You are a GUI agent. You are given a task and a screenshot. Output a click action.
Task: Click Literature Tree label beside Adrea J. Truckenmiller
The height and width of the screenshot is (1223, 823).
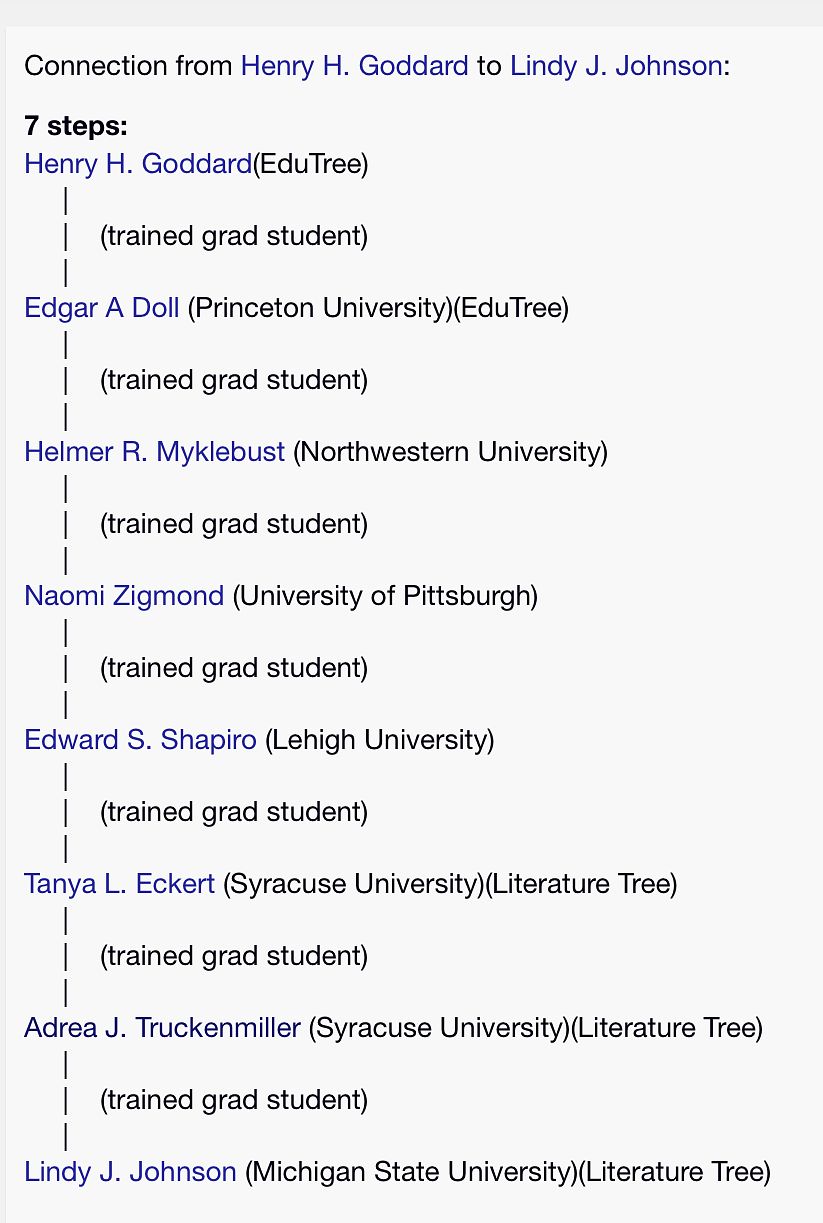click(666, 1028)
